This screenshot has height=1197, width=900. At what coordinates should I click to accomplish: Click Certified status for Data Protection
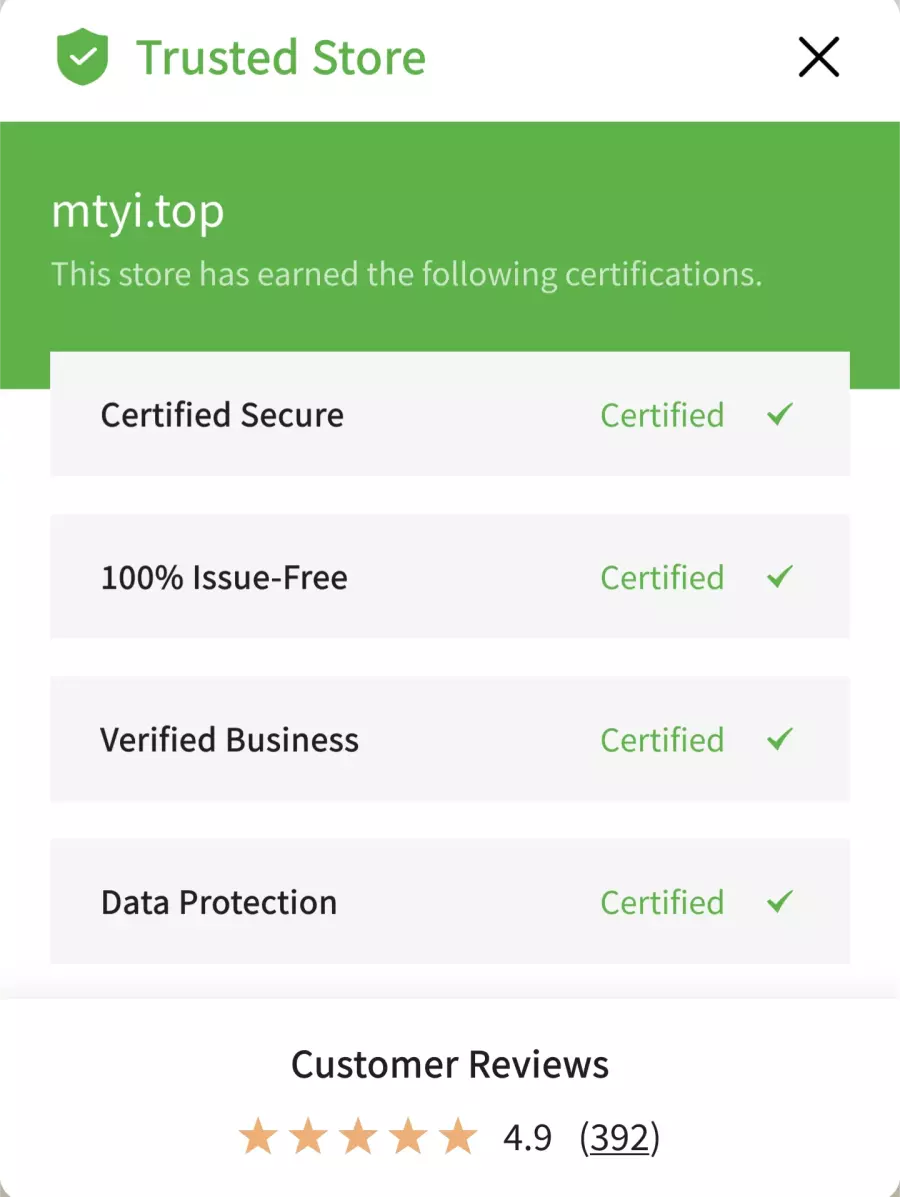(662, 903)
